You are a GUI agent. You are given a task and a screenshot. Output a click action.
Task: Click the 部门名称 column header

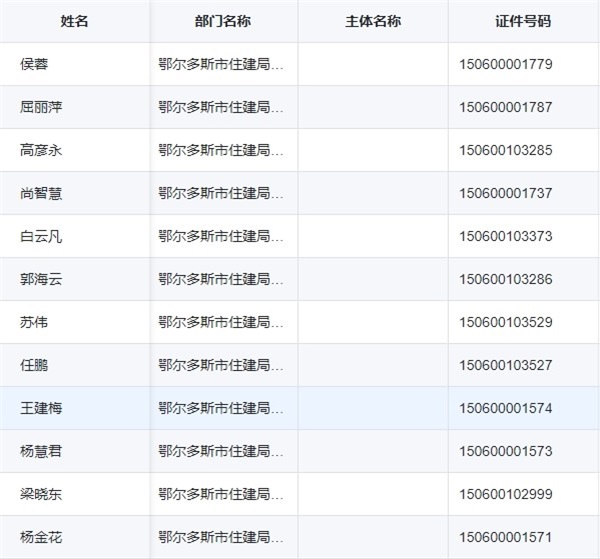pos(223,21)
